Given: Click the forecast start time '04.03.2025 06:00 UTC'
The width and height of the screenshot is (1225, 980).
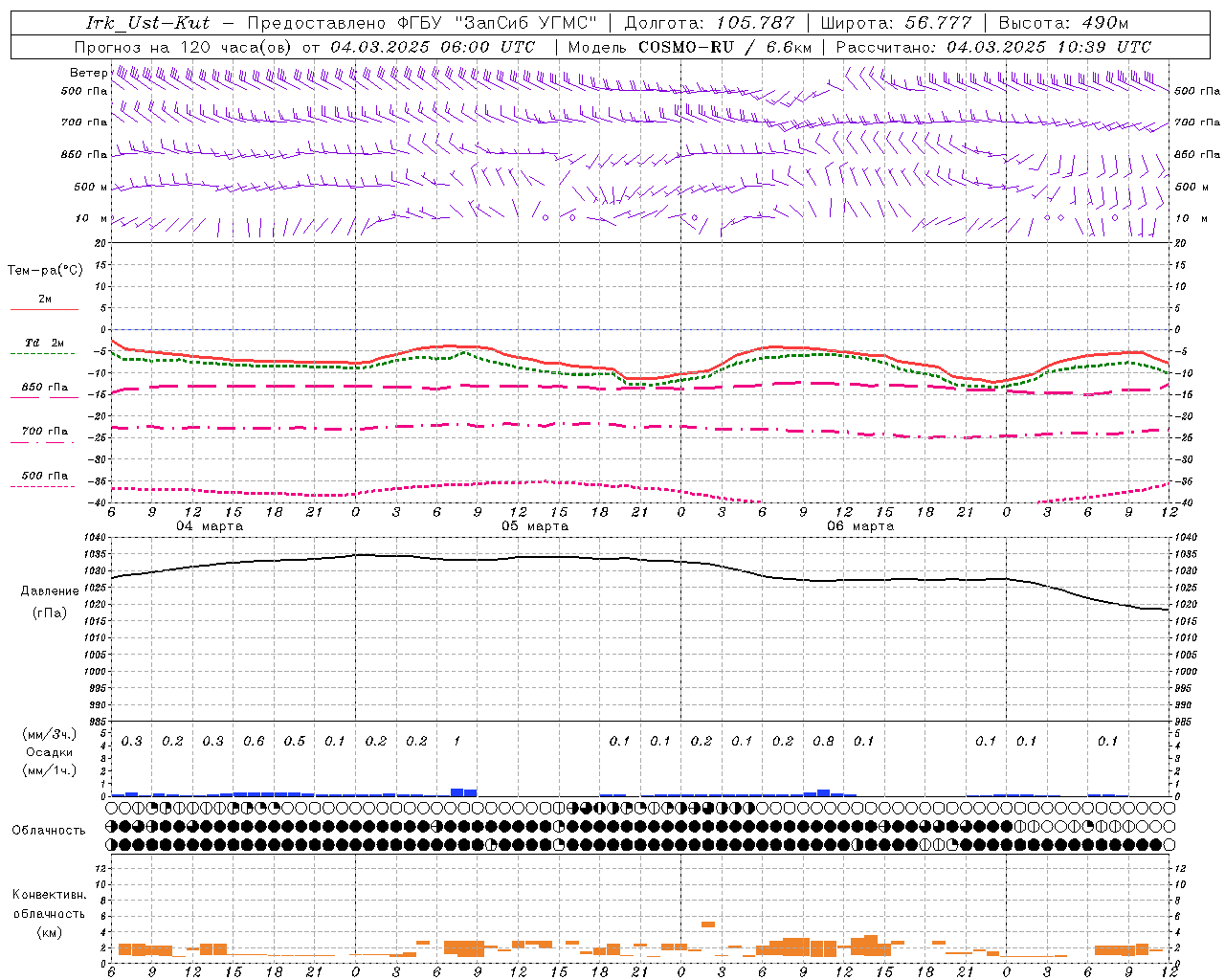Looking at the screenshot, I should (x=433, y=47).
